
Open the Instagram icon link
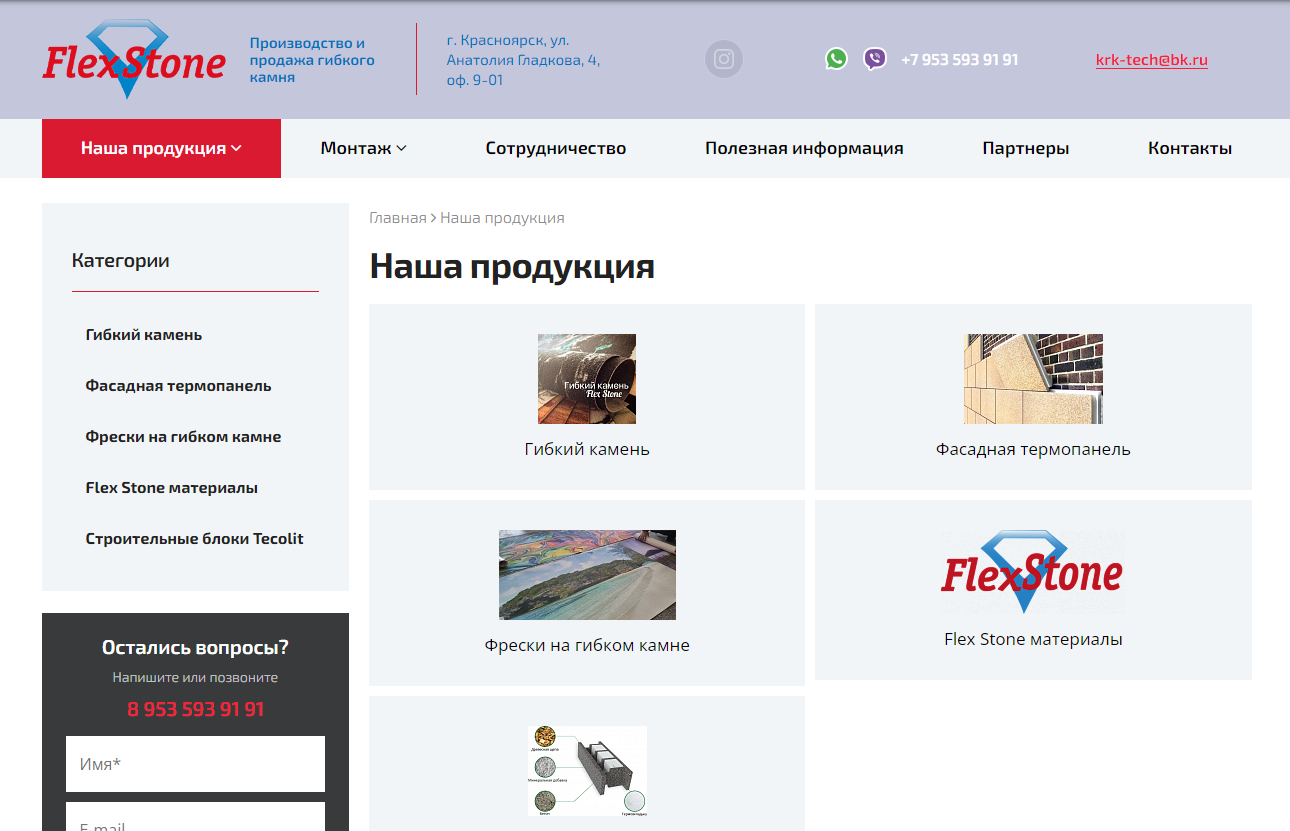pyautogui.click(x=724, y=59)
